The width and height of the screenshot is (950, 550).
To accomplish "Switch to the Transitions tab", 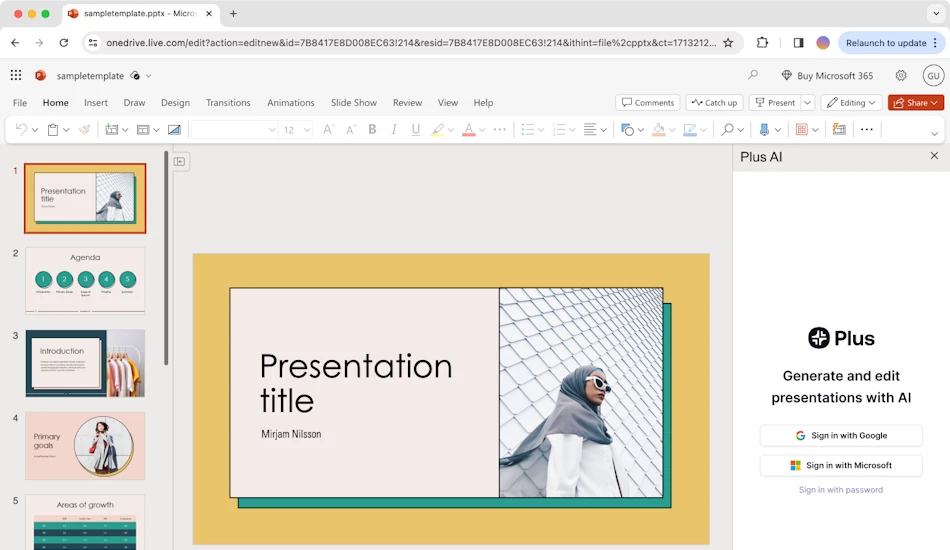I will (228, 102).
